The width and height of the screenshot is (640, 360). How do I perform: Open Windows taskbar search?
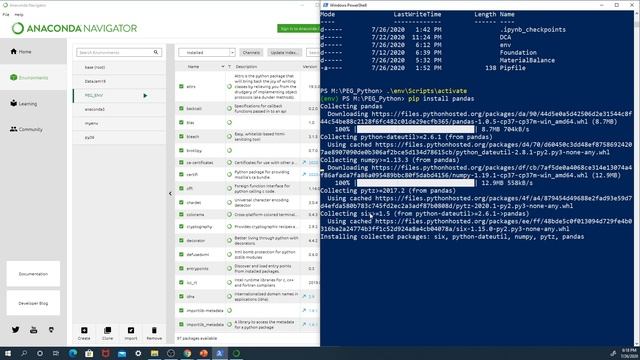click(24, 353)
